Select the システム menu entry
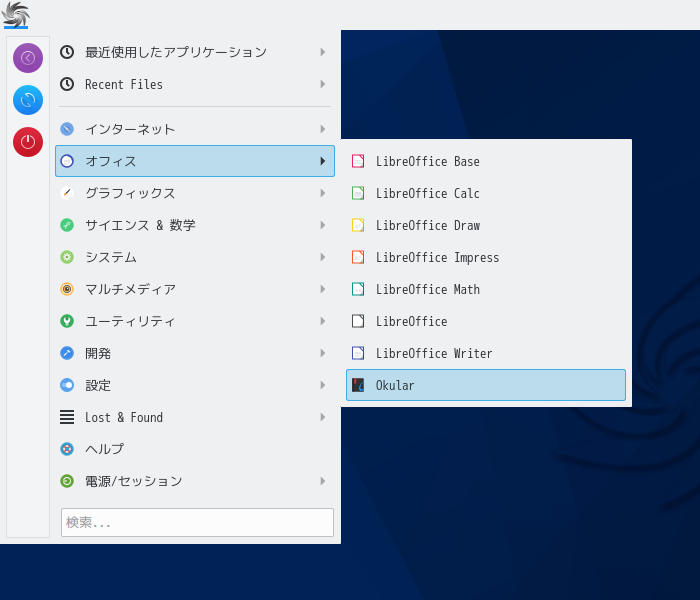 coord(195,257)
